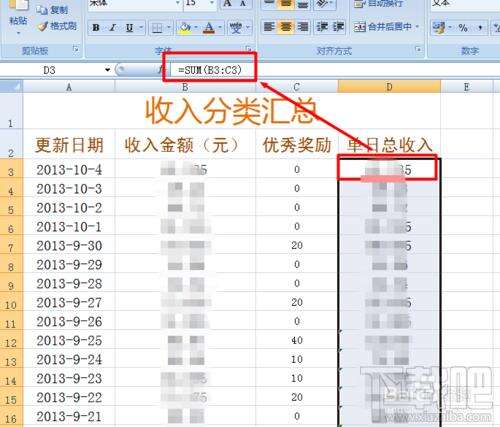Click cell D3 daily total income
The image size is (500, 427).
pos(389,169)
